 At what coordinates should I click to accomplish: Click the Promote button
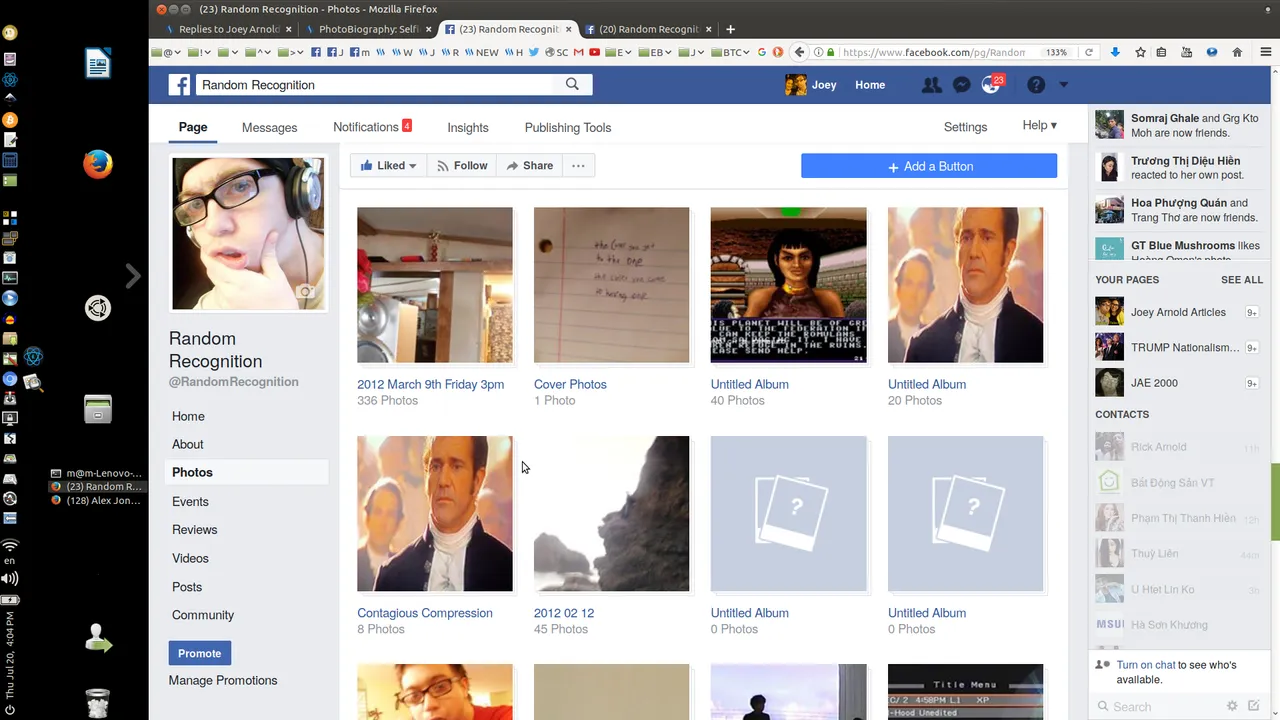200,653
